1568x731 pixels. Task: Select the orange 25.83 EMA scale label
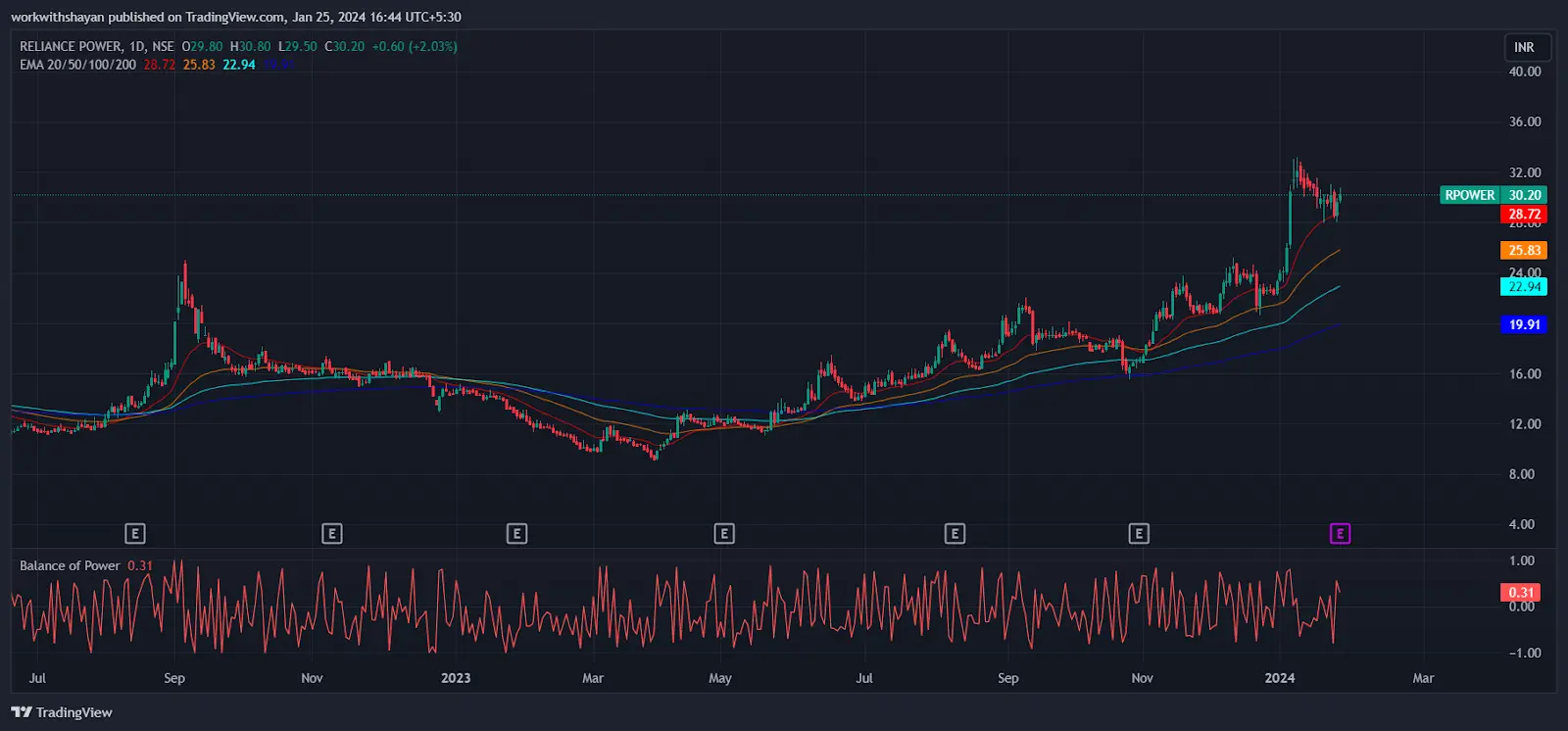coord(1524,250)
